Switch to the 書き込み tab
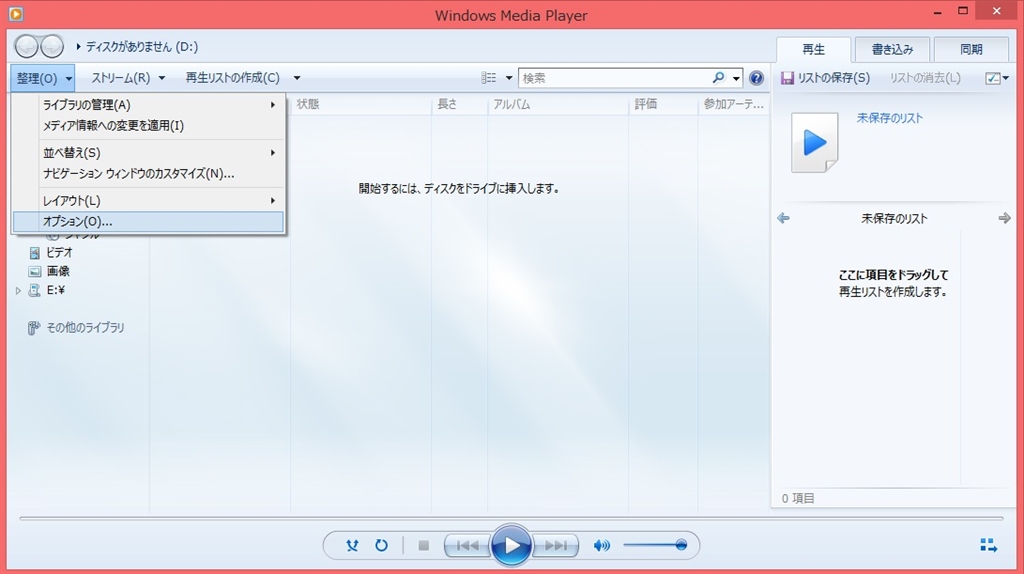1024x574 pixels. 892,49
